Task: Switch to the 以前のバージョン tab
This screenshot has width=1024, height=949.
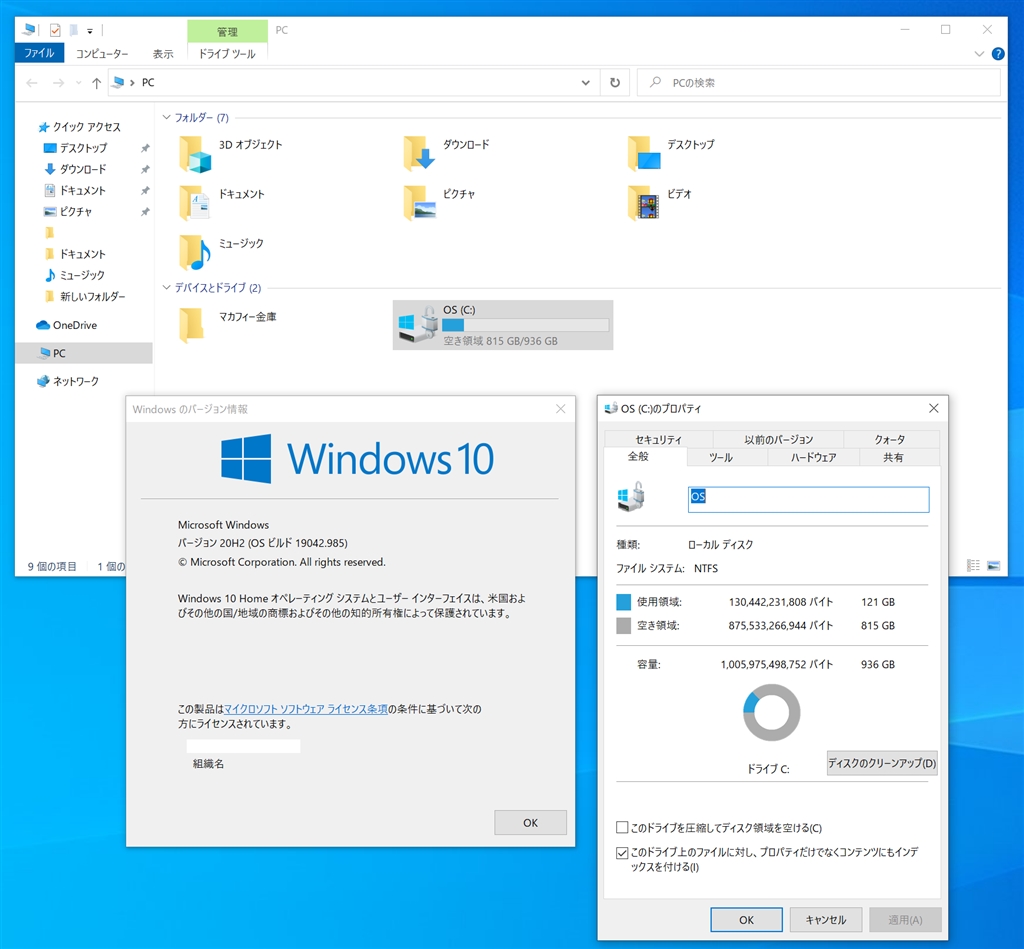Action: [778, 440]
